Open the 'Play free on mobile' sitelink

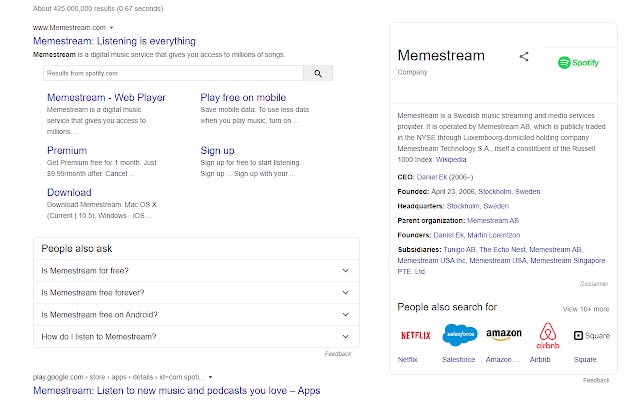click(x=243, y=98)
